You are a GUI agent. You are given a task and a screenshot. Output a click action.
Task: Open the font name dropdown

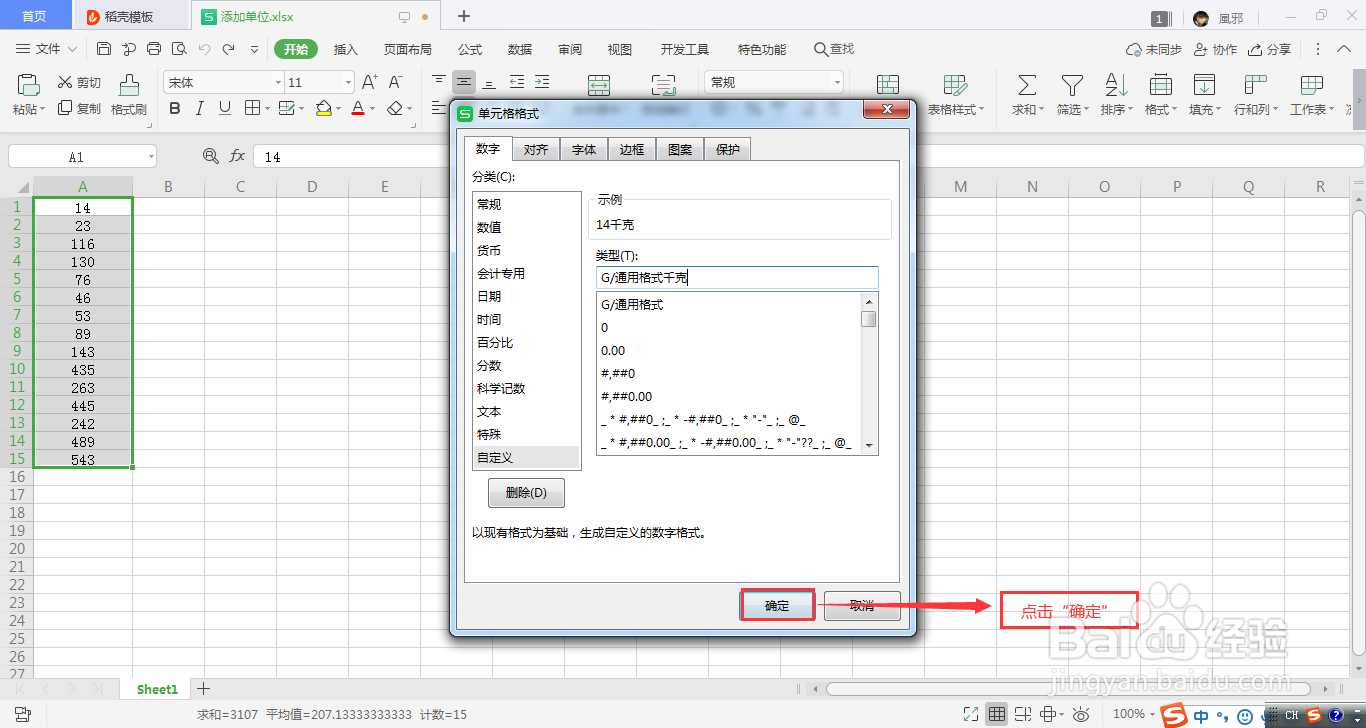point(277,81)
